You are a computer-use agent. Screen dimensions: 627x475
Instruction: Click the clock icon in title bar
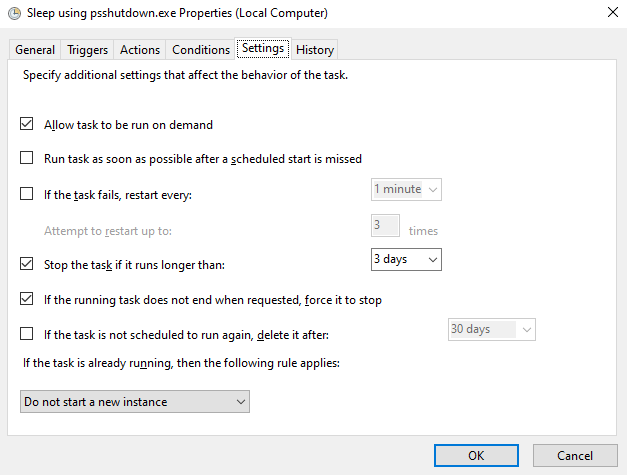click(x=11, y=14)
